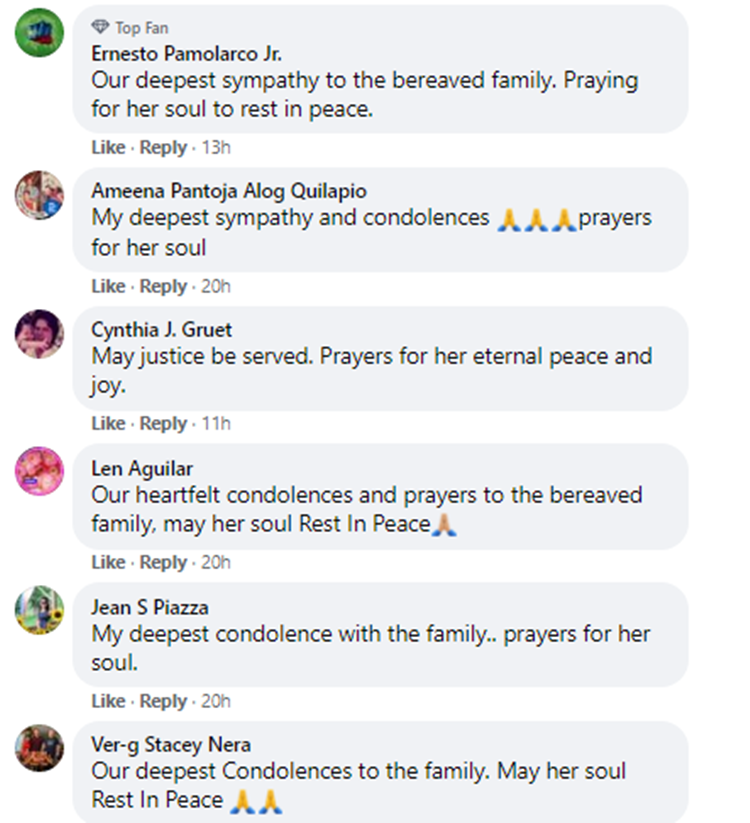Image resolution: width=750 pixels, height=823 pixels.
Task: Click Cynthia J. Gruet's profile photo
Action: (39, 334)
